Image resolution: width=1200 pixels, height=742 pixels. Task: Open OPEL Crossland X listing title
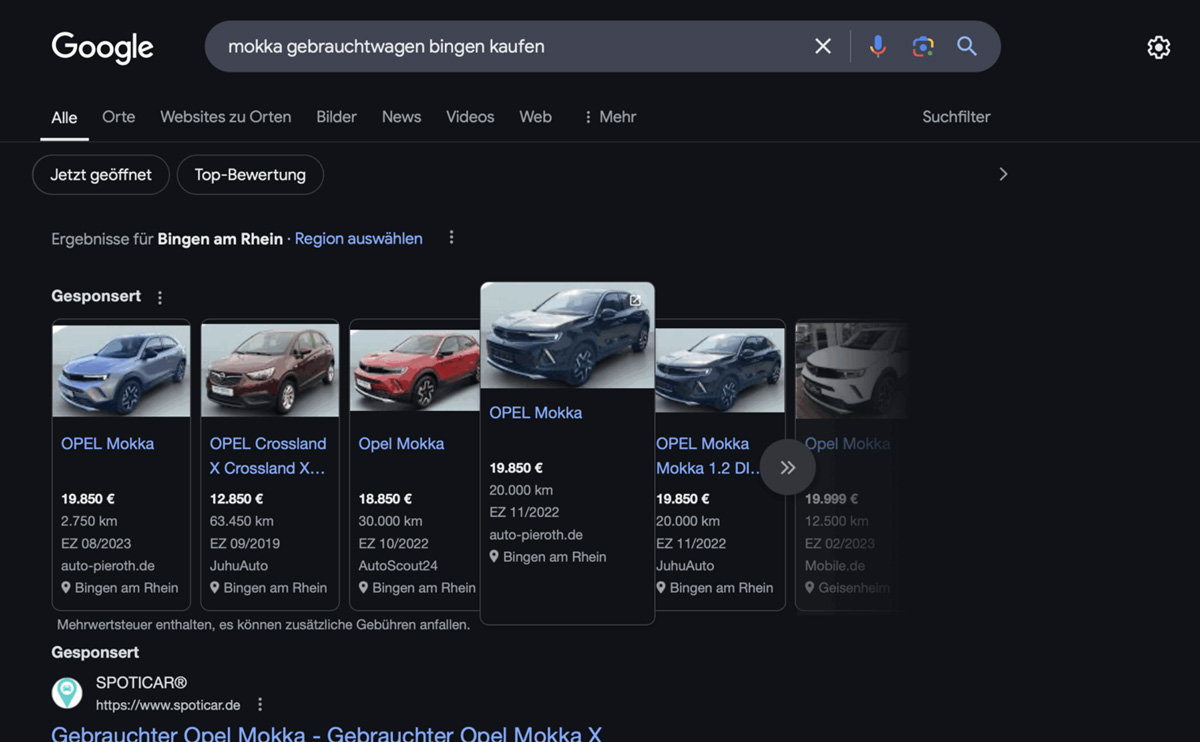[x=268, y=456]
